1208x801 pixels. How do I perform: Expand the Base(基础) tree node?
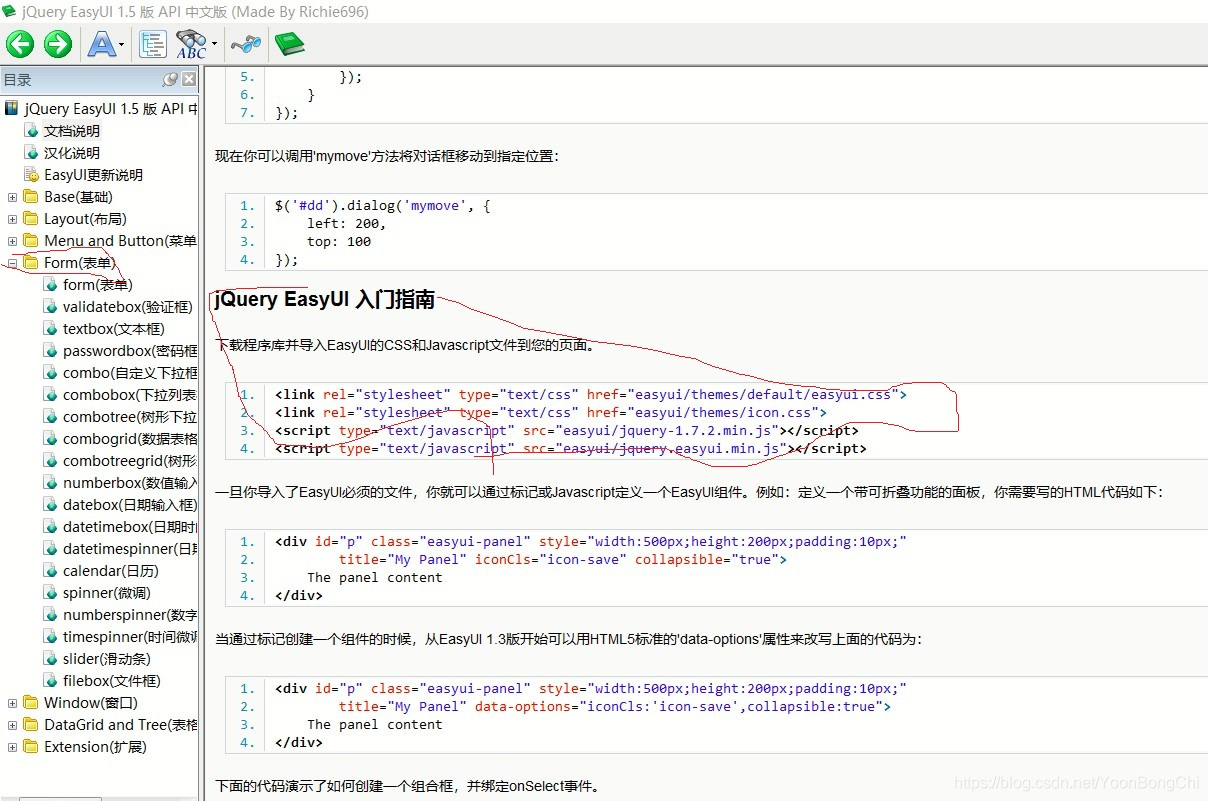coord(12,197)
